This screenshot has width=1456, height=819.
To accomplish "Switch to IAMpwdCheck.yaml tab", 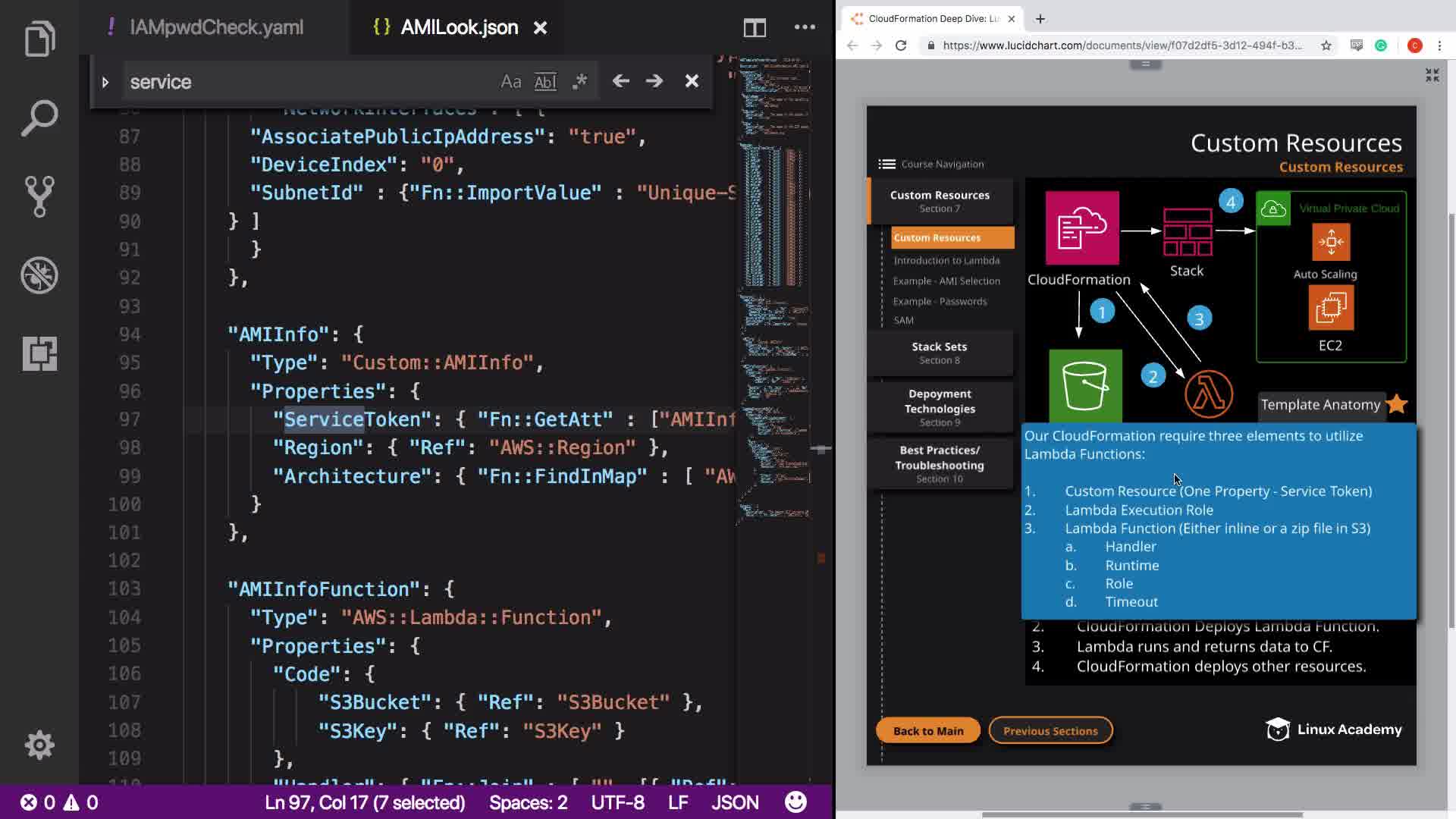I will (x=215, y=28).
